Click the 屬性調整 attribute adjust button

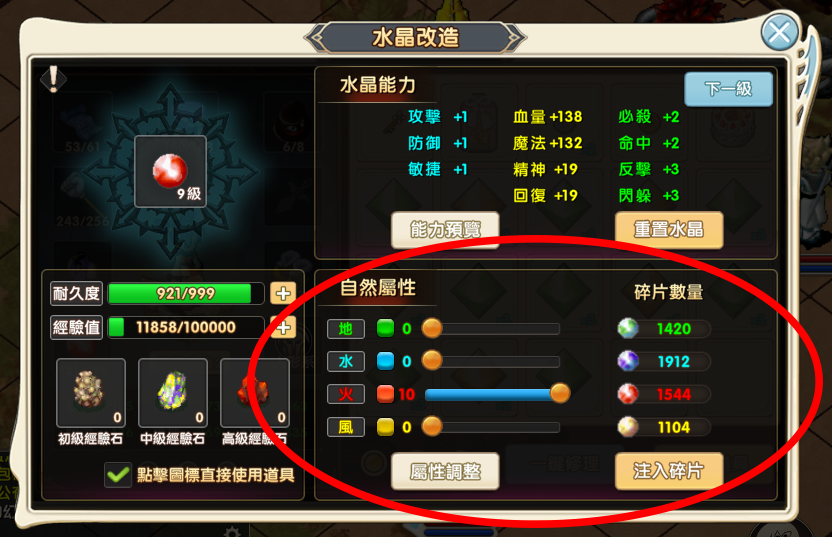[x=445, y=471]
